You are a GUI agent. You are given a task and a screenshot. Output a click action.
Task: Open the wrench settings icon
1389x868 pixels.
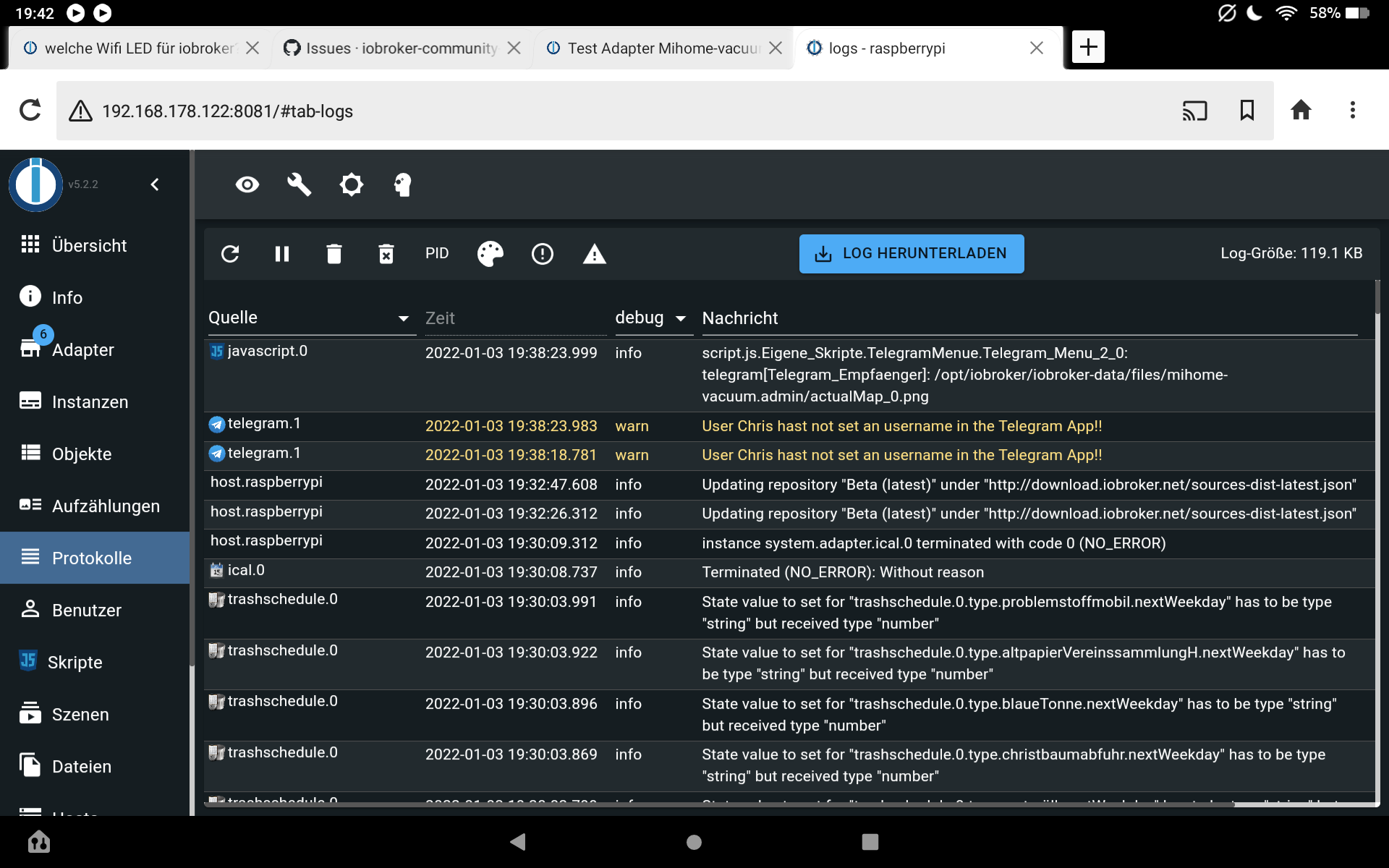(300, 184)
